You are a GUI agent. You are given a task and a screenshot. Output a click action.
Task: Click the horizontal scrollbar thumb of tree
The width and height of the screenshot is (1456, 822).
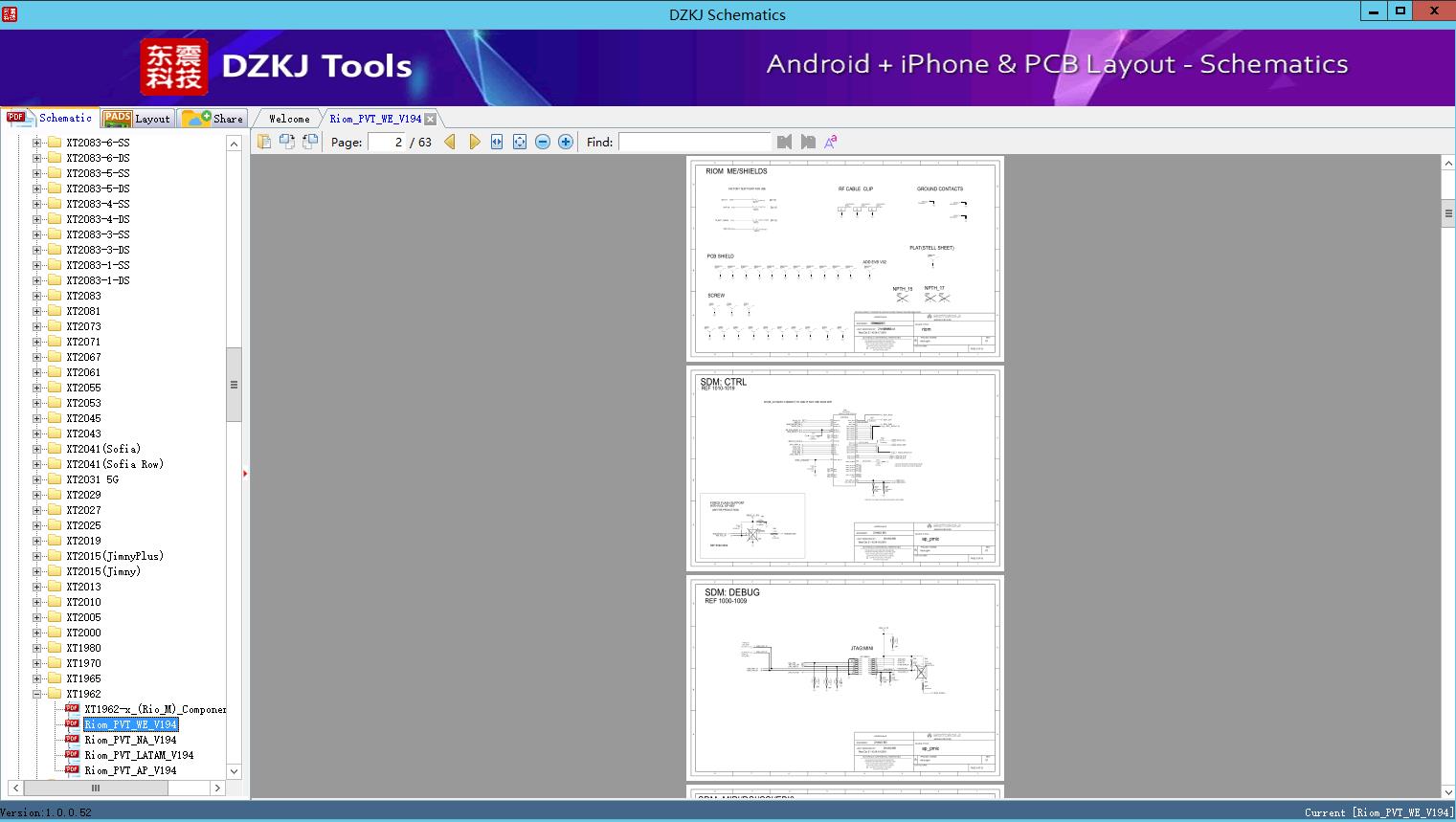tap(96, 788)
